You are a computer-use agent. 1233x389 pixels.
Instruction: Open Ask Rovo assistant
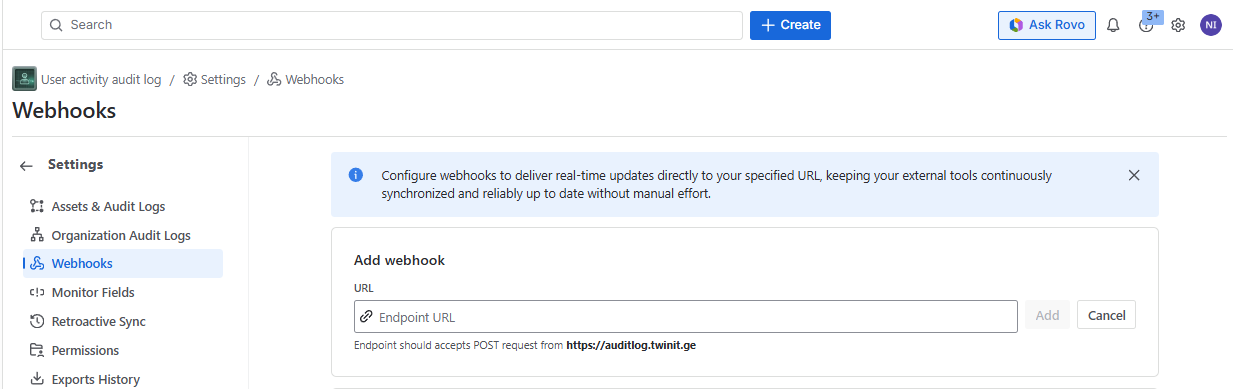tap(1047, 25)
